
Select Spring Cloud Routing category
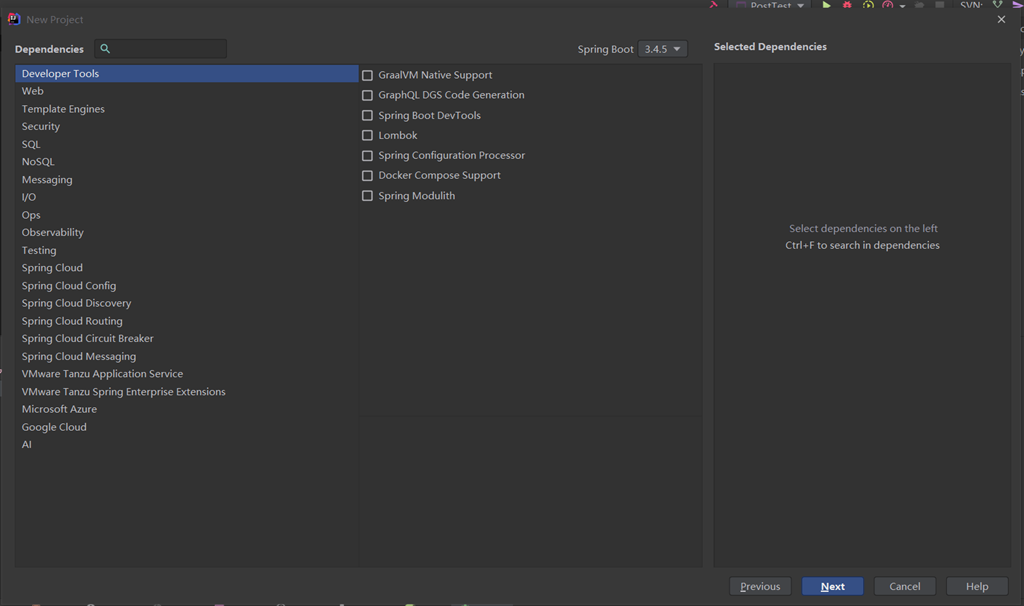pyautogui.click(x=187, y=321)
